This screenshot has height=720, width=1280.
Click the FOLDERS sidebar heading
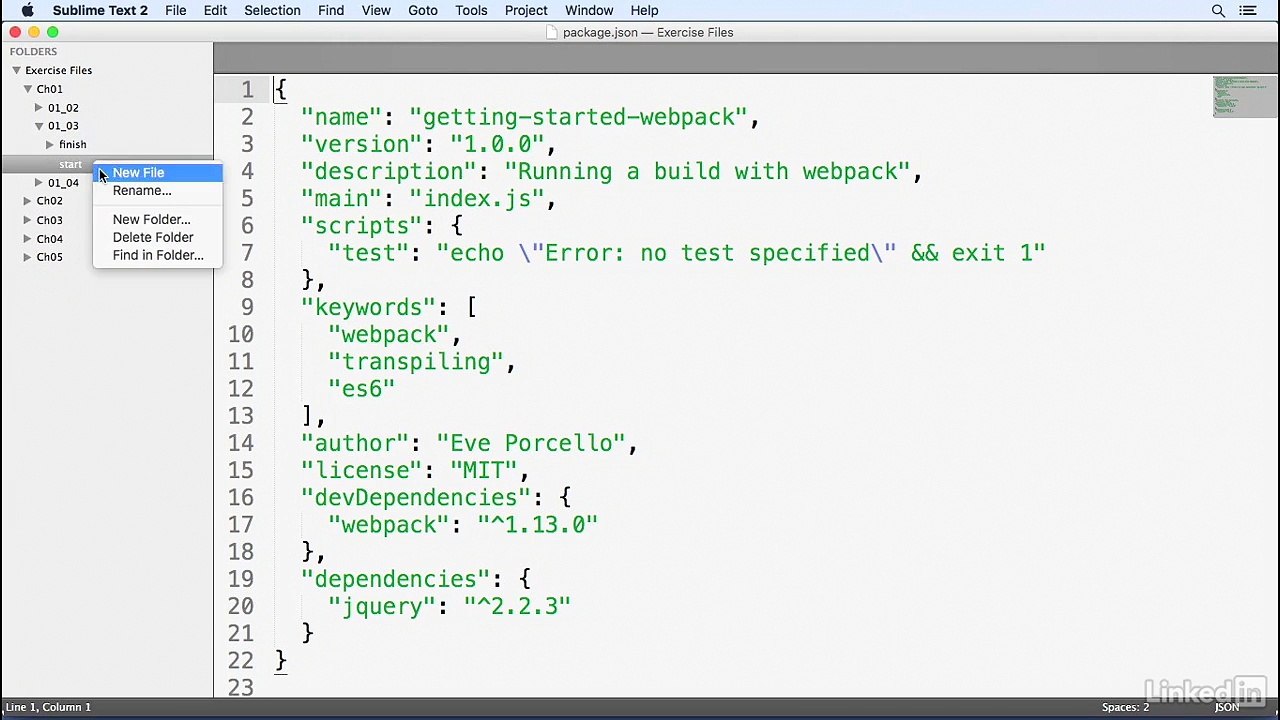(34, 52)
